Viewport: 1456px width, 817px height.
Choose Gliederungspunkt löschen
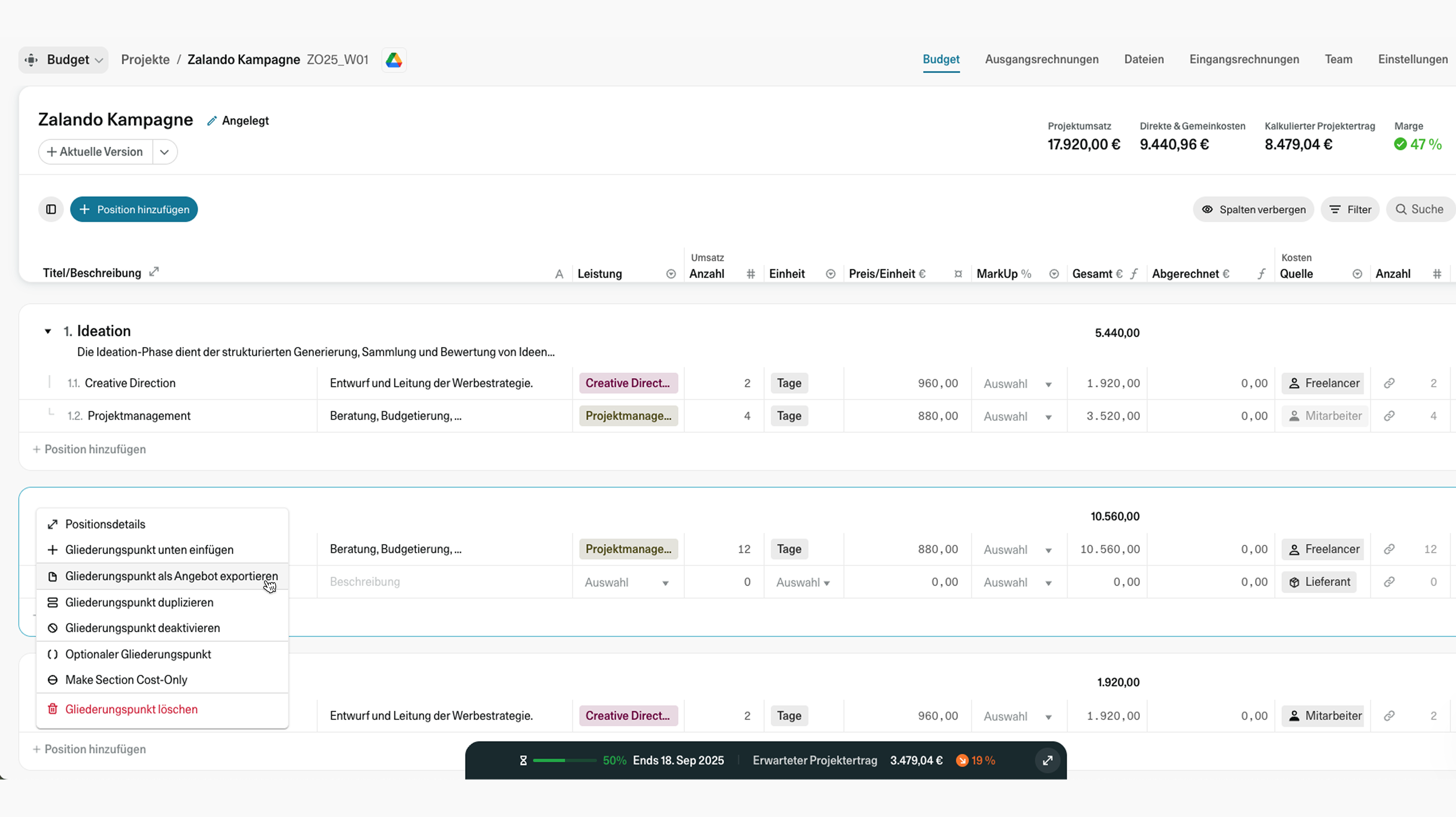[162, 710]
